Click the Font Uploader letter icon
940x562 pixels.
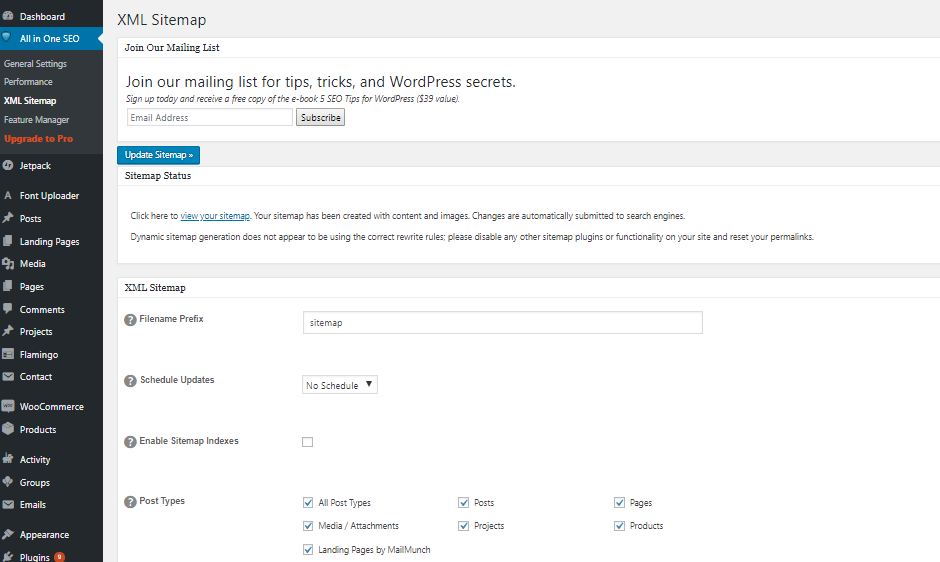[x=8, y=196]
